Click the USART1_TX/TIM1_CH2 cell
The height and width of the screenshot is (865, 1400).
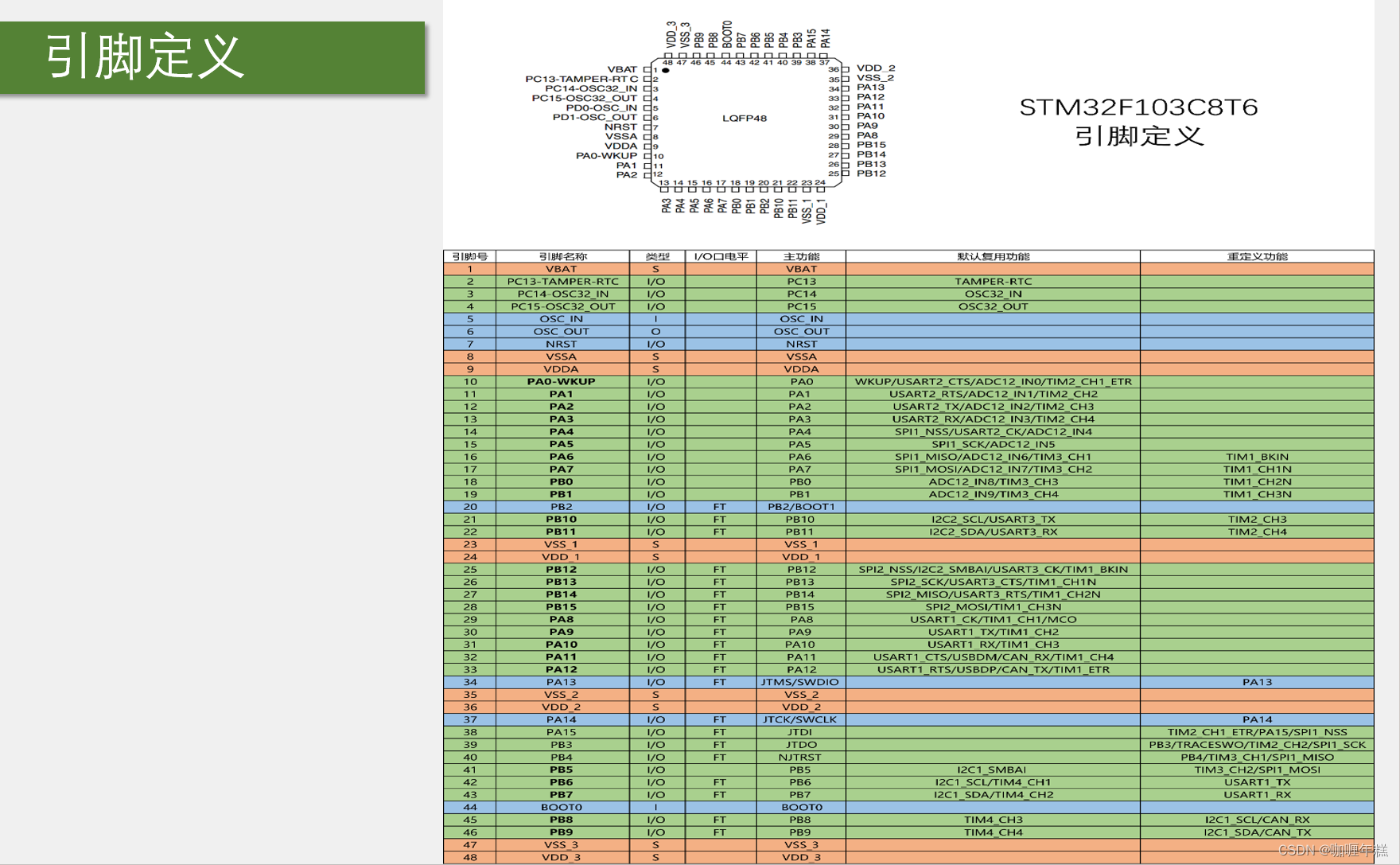(993, 632)
